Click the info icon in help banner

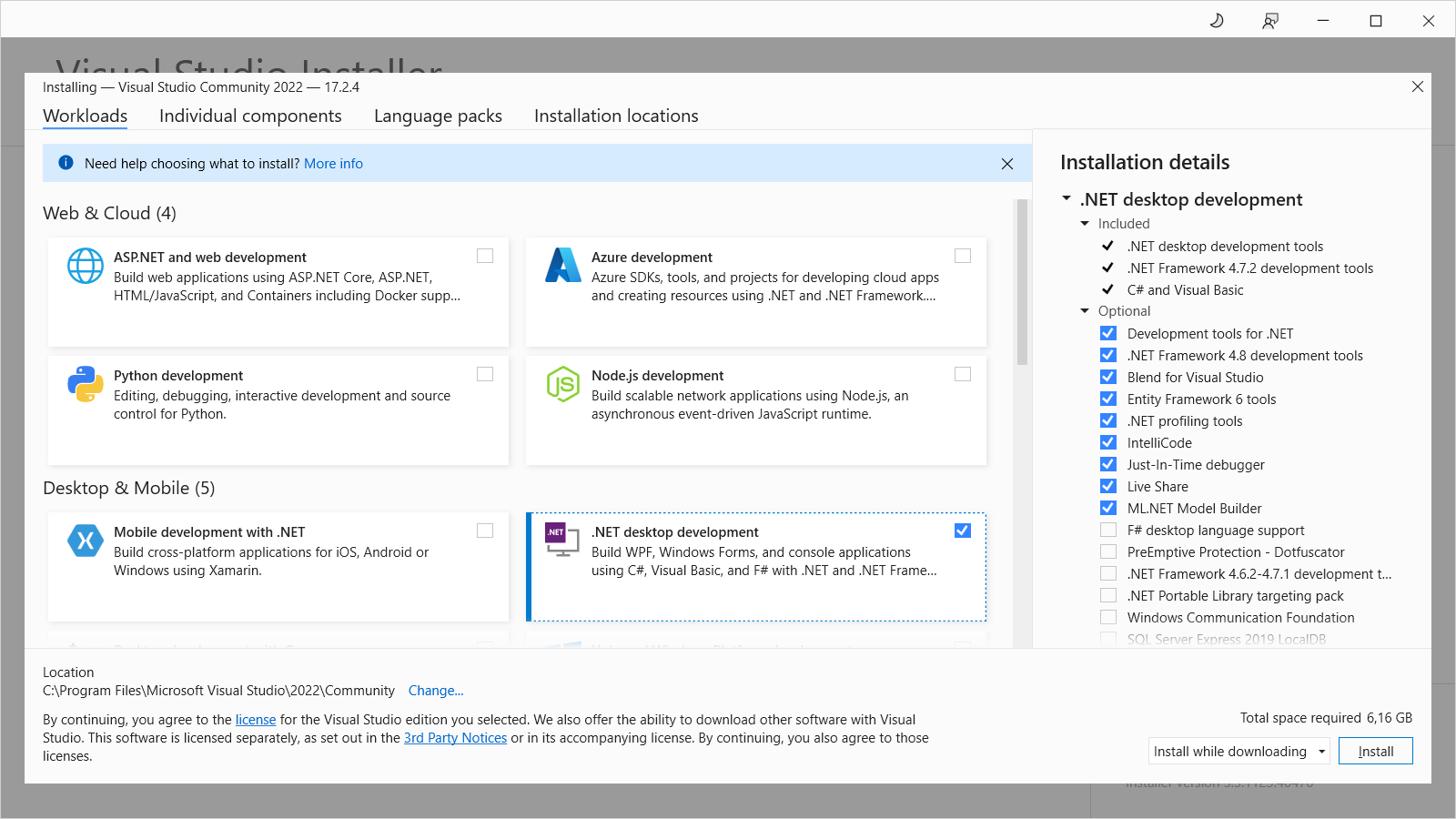click(66, 163)
